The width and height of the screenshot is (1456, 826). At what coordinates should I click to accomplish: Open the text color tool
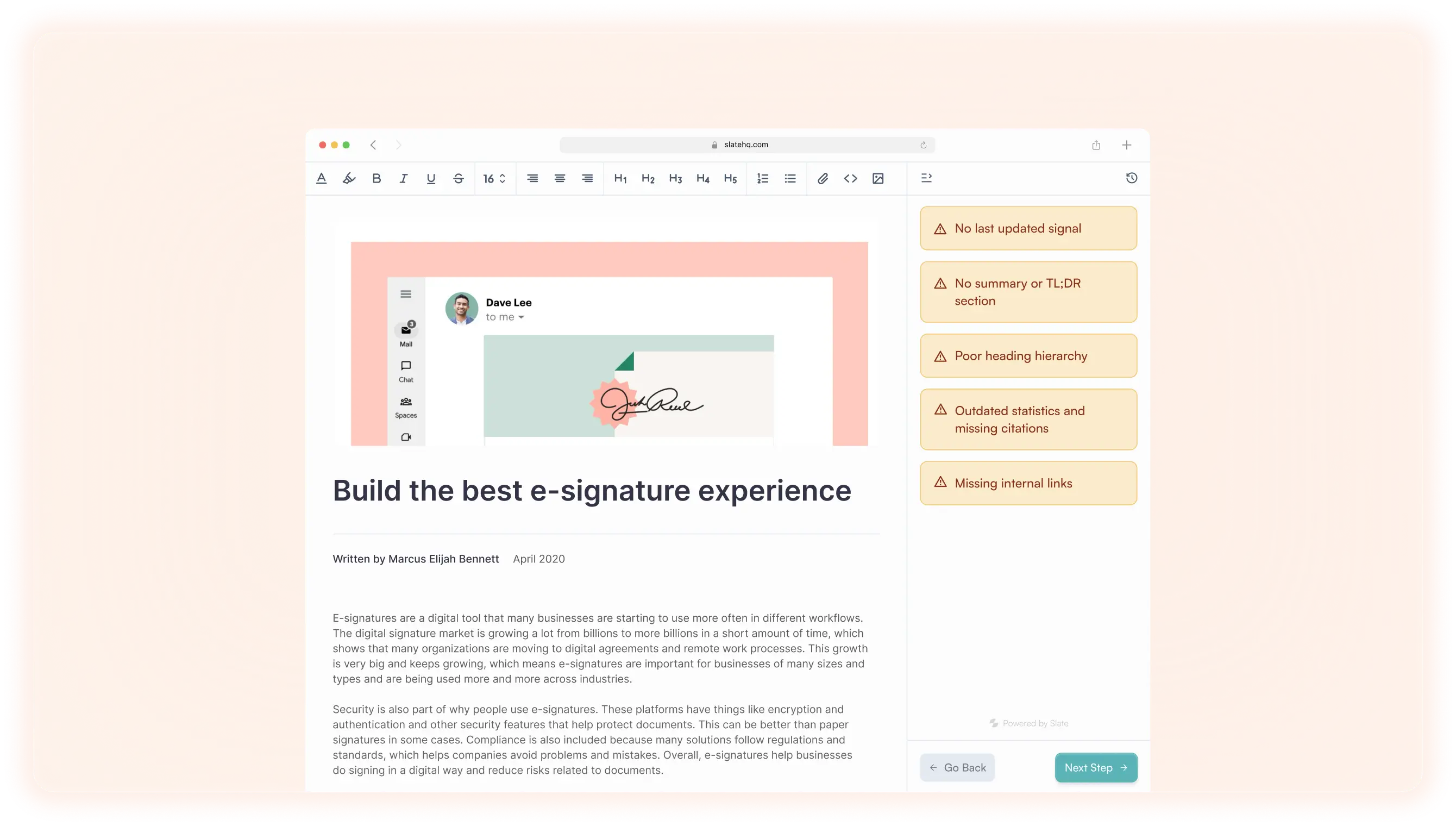[322, 178]
